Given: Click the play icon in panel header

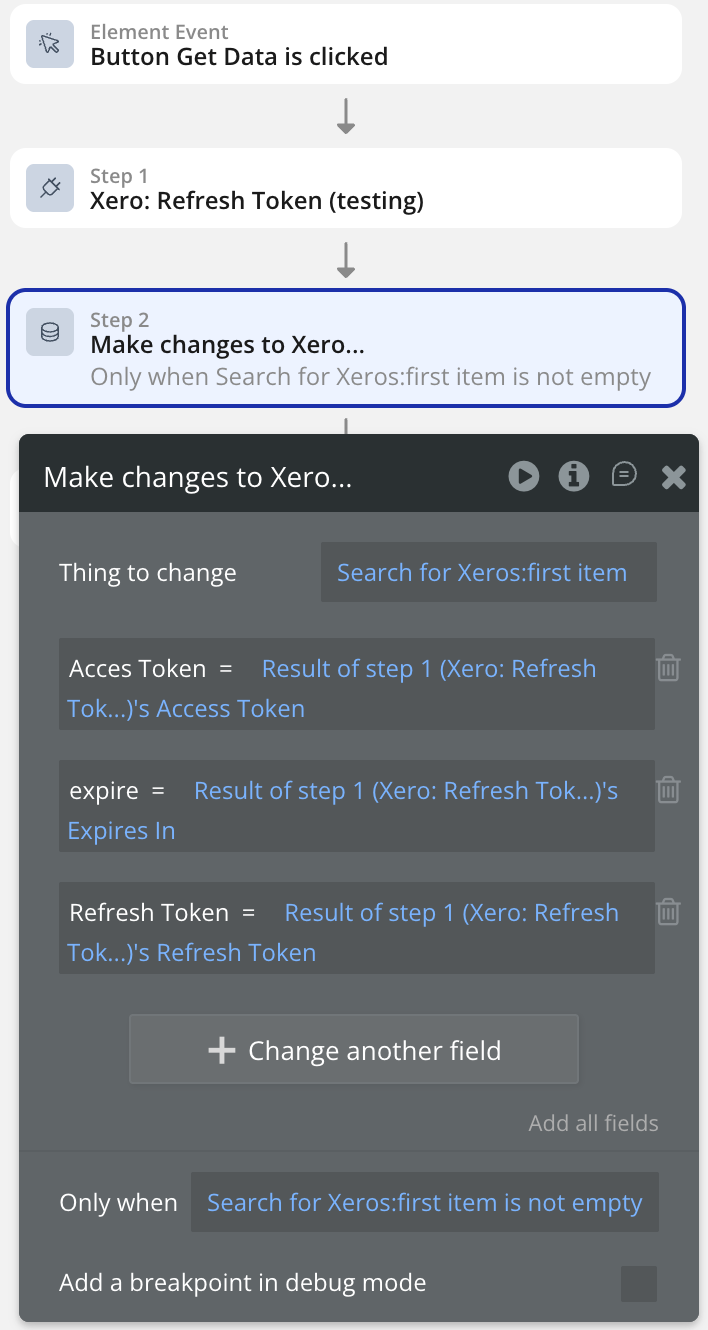Looking at the screenshot, I should point(523,476).
